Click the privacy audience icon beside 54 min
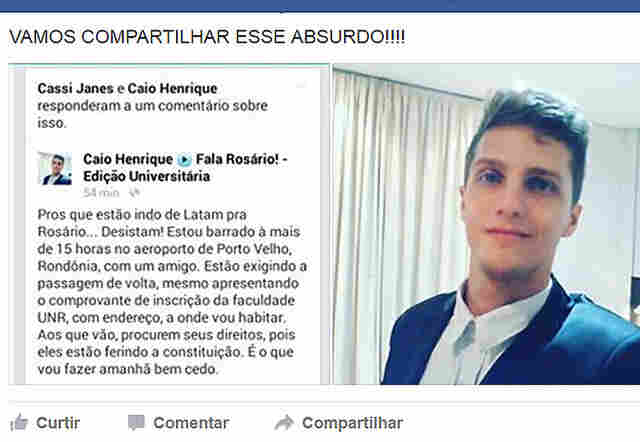The image size is (640, 442). click(x=134, y=193)
